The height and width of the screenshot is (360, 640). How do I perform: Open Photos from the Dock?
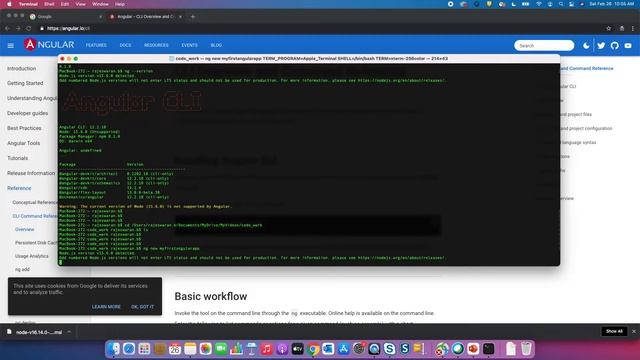[x=205, y=349]
